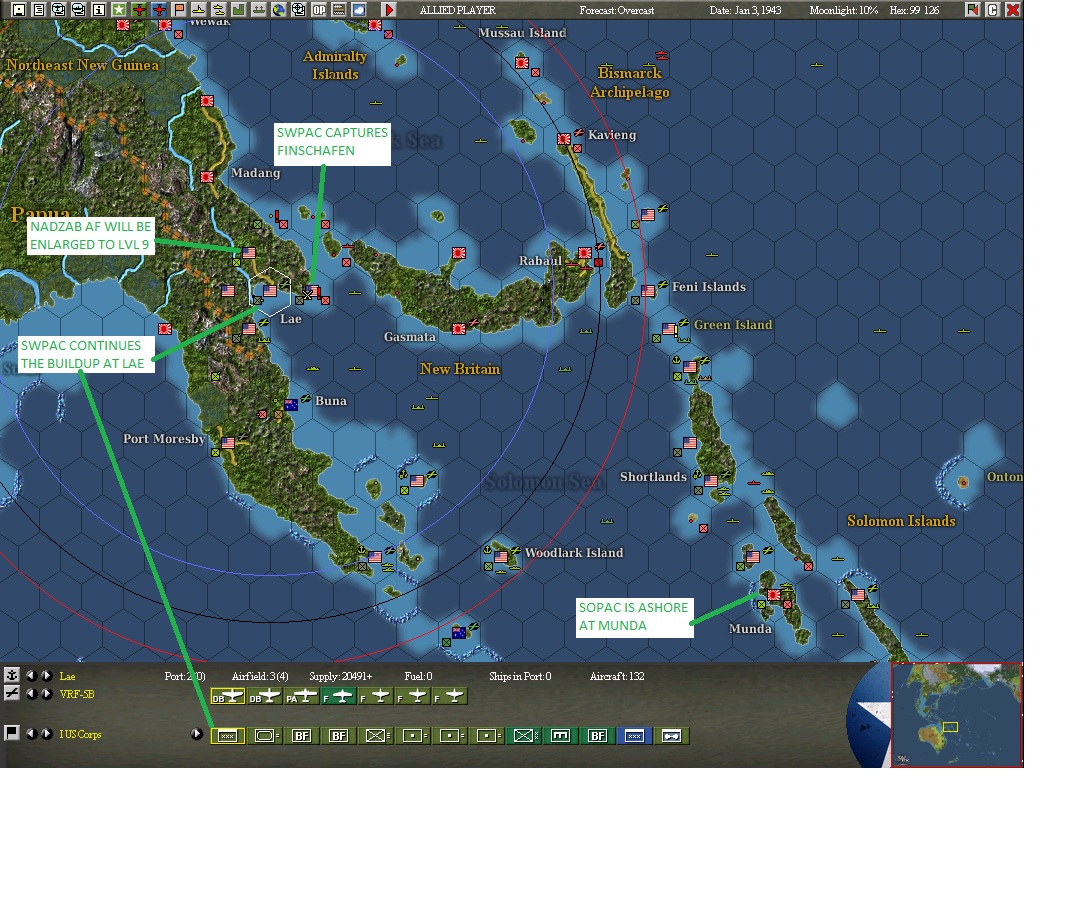Screen dimensions: 1083x898
Task: Click the flag icon beside I US Corps
Action: point(12,733)
